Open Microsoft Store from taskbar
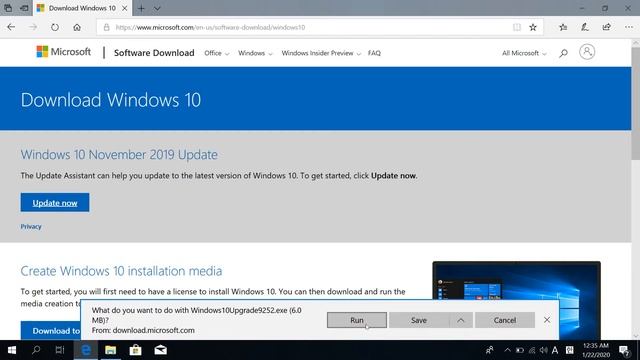The height and width of the screenshot is (360, 640). pos(136,350)
